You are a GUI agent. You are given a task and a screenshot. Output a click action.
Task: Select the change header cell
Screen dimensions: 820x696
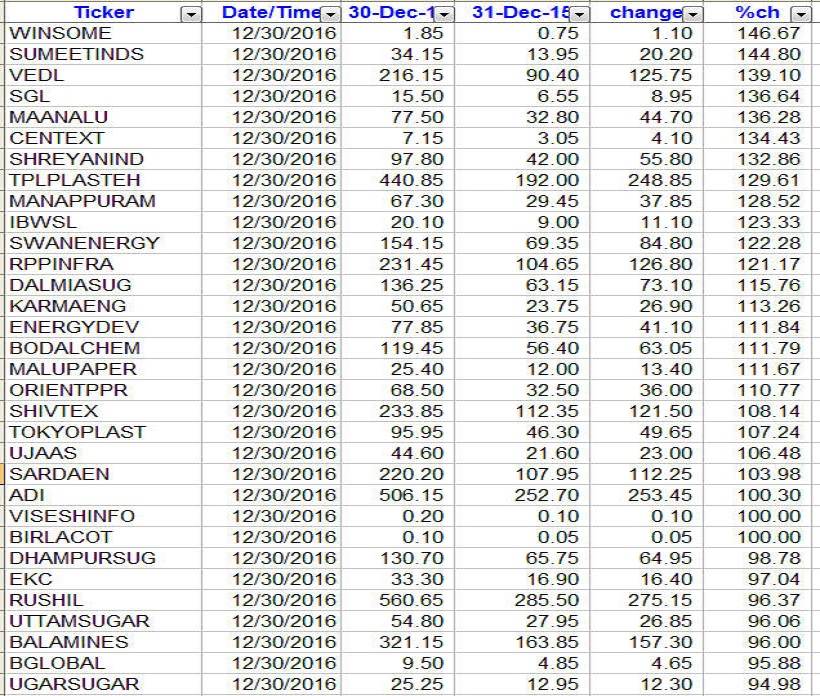[646, 12]
